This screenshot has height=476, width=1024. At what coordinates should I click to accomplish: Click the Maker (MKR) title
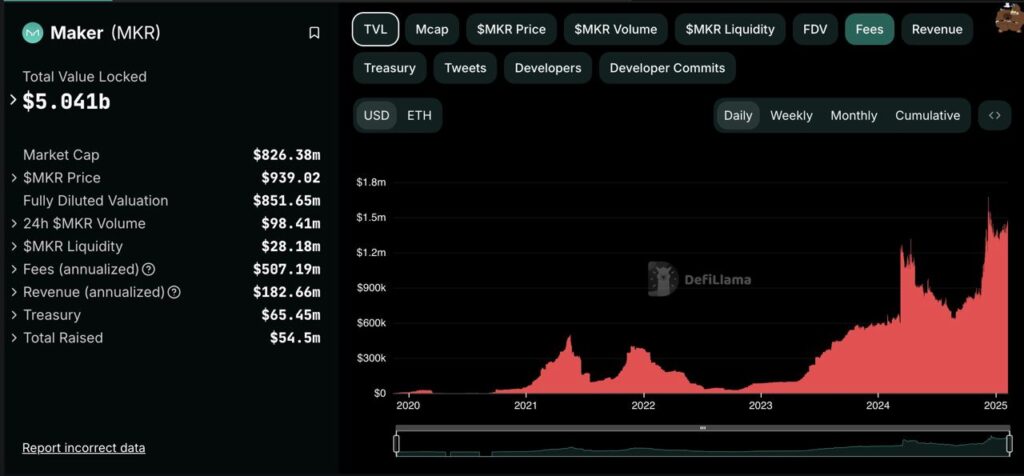[x=105, y=33]
